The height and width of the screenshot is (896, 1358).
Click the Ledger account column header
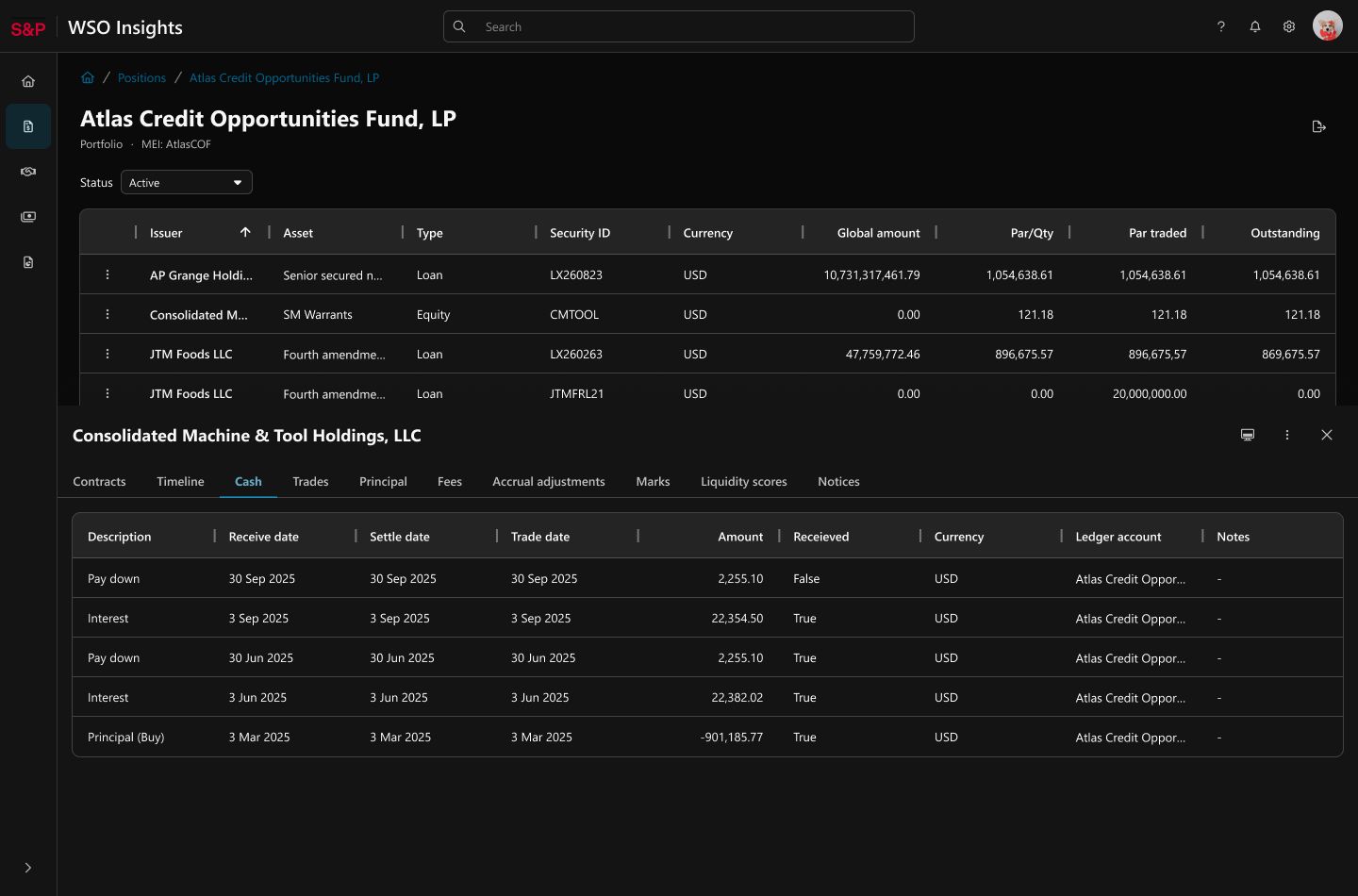(1118, 537)
